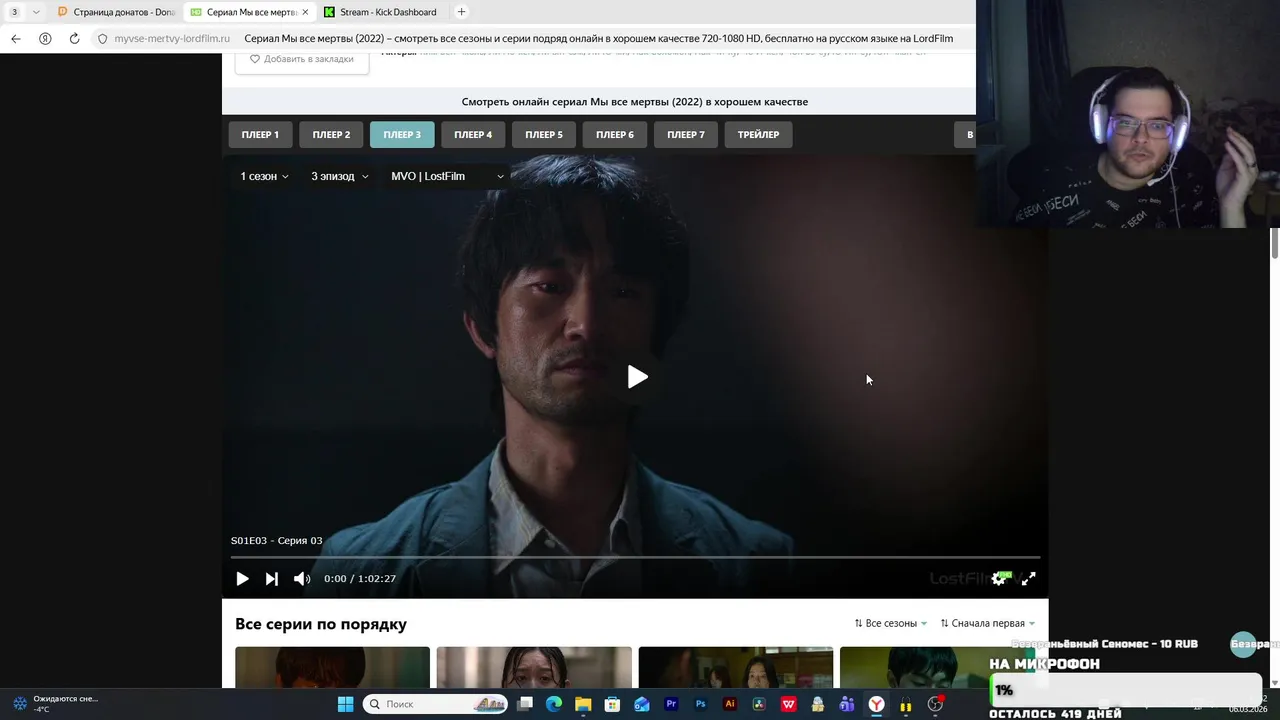
Task: Open Task View on the taskbar
Action: click(x=524, y=704)
